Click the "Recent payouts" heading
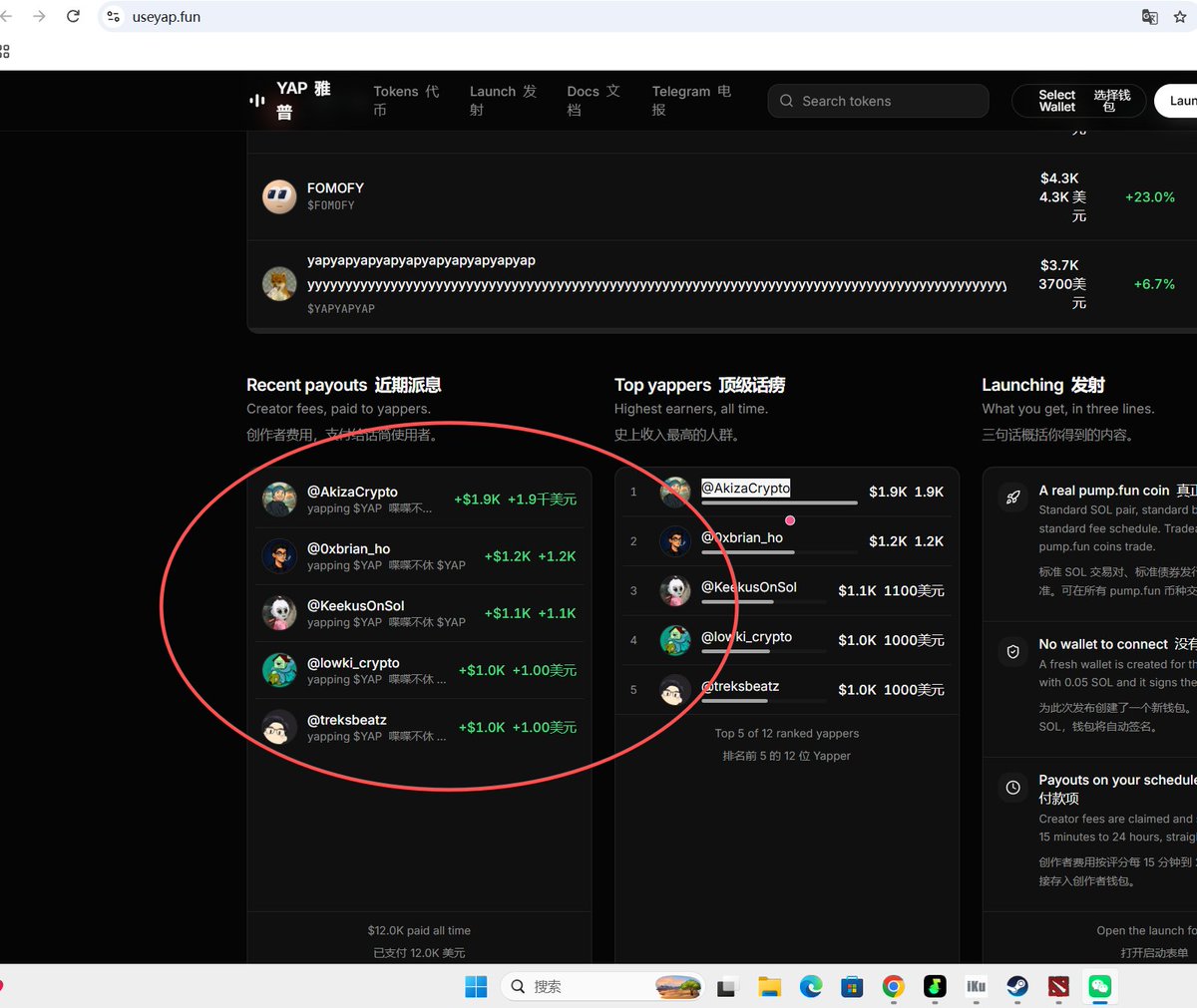The width and height of the screenshot is (1197, 1008). [x=307, y=385]
